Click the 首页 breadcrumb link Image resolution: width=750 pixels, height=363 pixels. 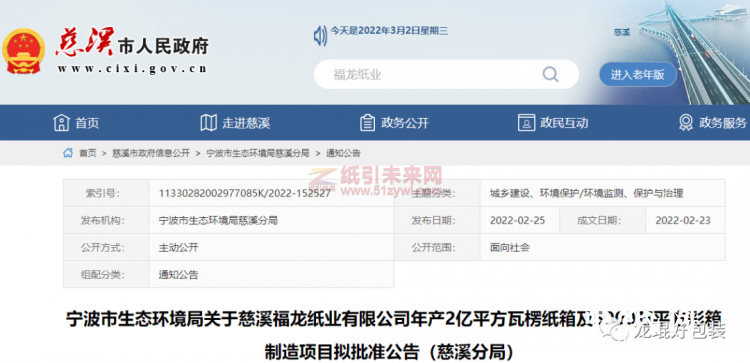[x=88, y=154]
